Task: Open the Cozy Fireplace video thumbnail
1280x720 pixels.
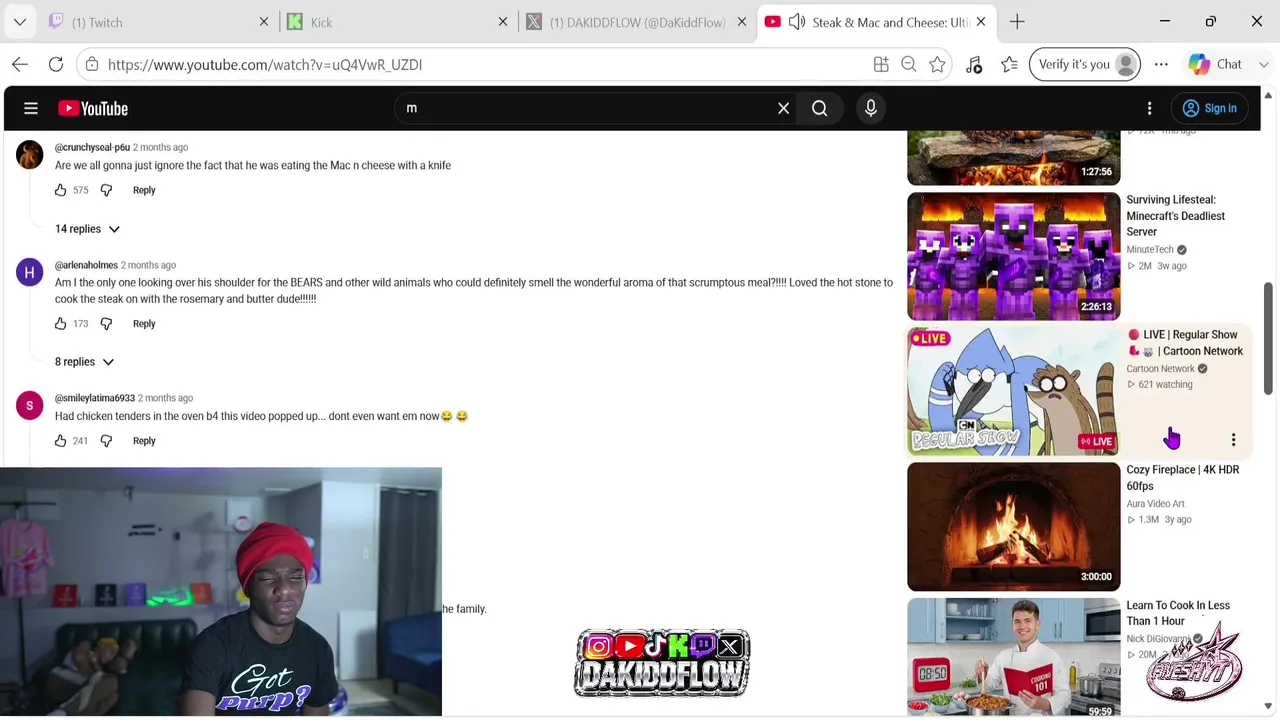Action: coord(1014,527)
